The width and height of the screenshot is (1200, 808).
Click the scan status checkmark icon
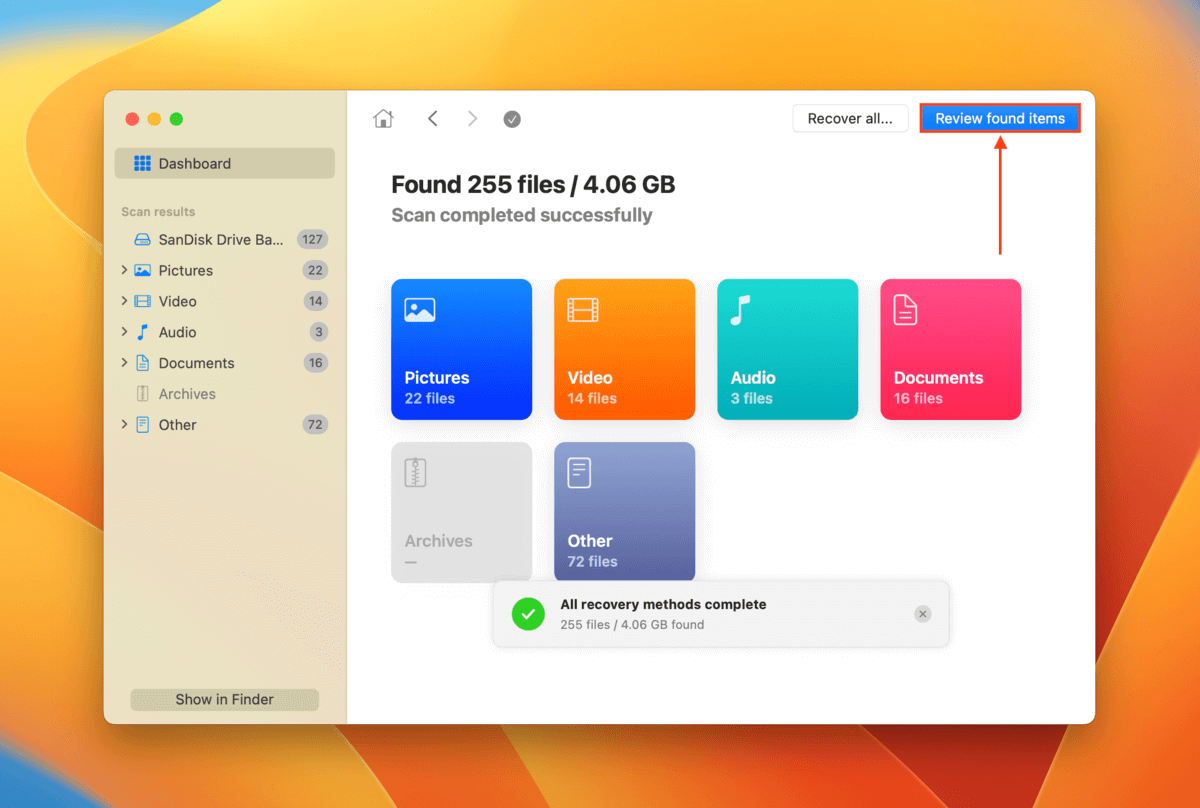click(512, 119)
